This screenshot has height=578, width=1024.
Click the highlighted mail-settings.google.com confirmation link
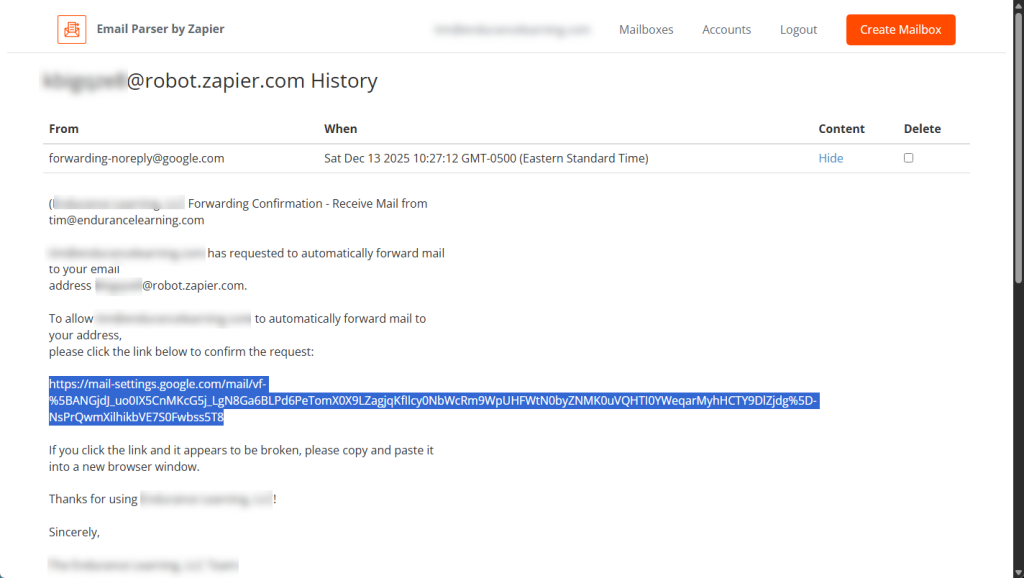tap(433, 400)
